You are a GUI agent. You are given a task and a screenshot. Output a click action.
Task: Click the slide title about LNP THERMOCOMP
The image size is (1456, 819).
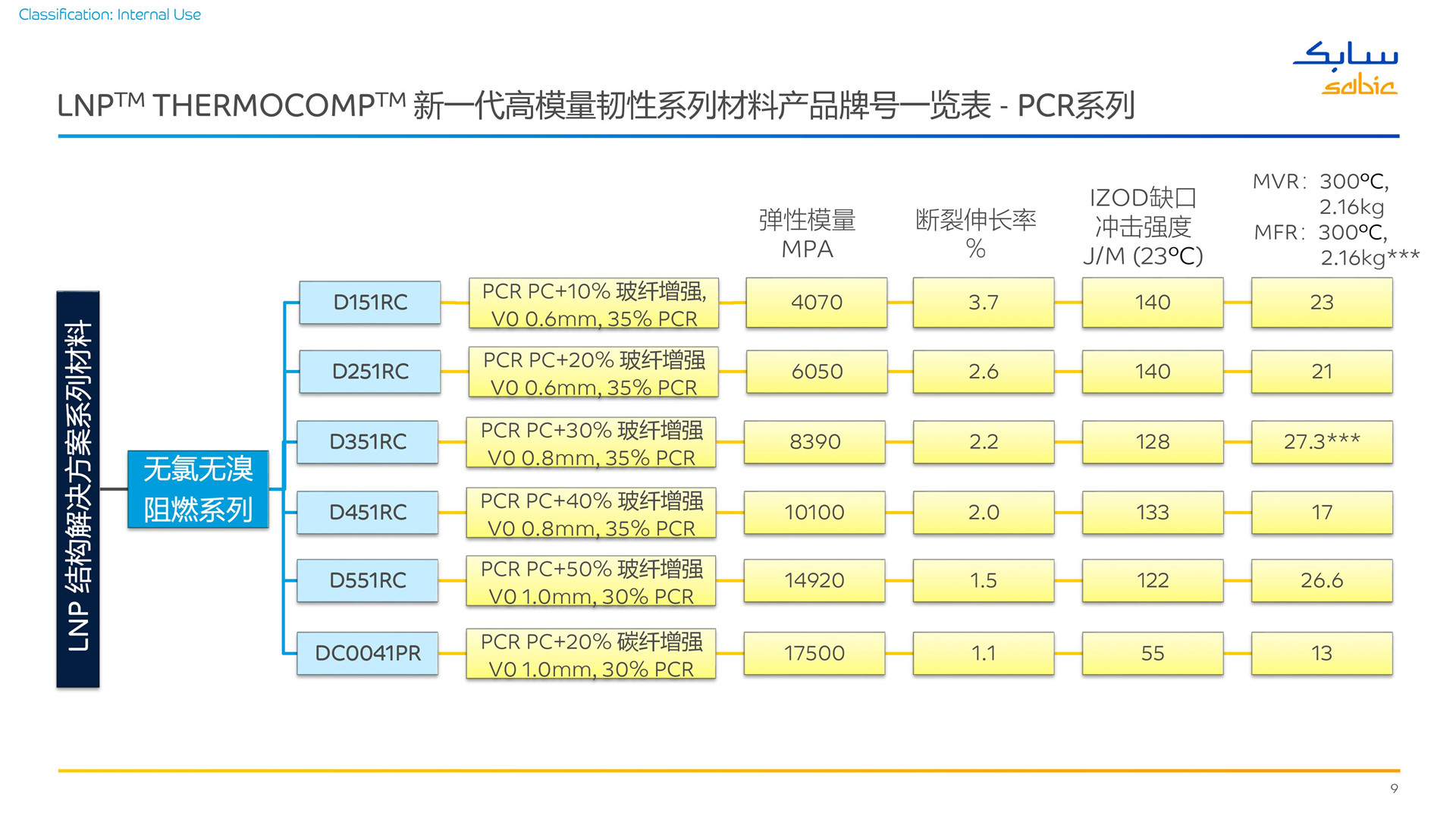click(x=595, y=105)
